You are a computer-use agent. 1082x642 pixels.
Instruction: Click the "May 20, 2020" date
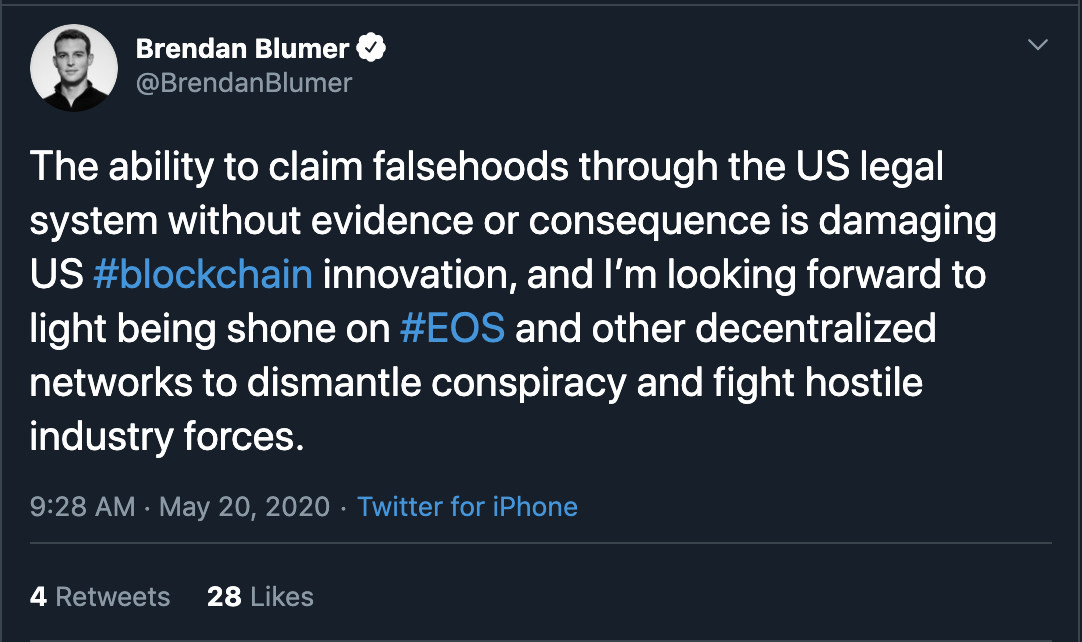[x=243, y=506]
